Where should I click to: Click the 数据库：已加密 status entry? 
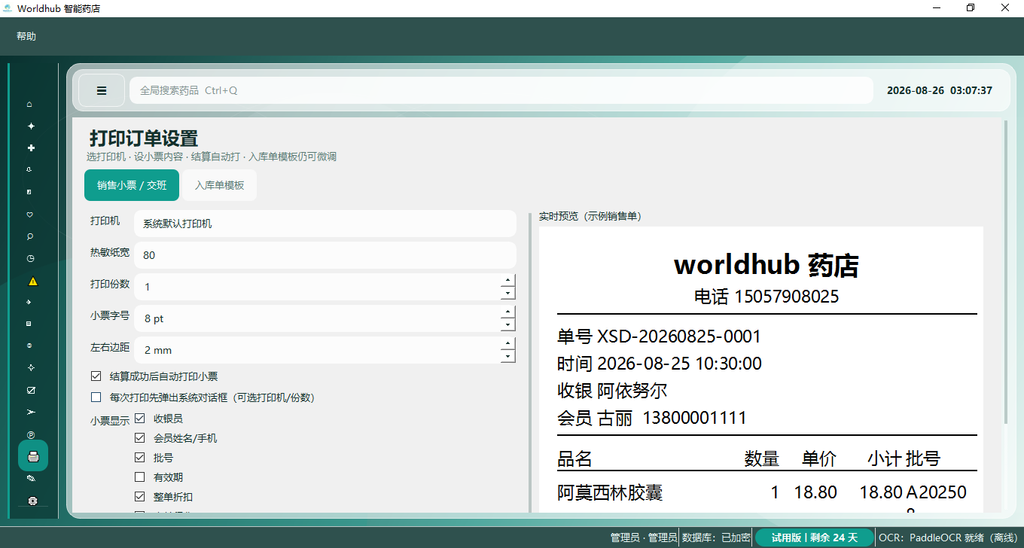click(716, 538)
